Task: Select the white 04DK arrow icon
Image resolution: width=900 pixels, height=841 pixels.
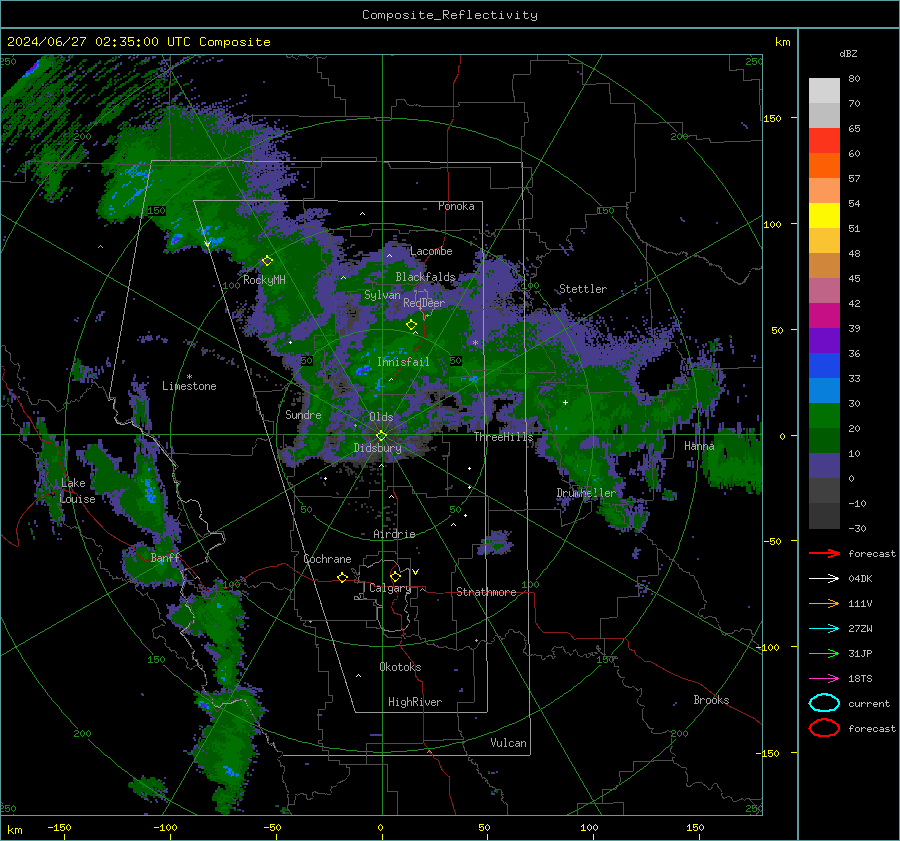Action: (x=824, y=579)
